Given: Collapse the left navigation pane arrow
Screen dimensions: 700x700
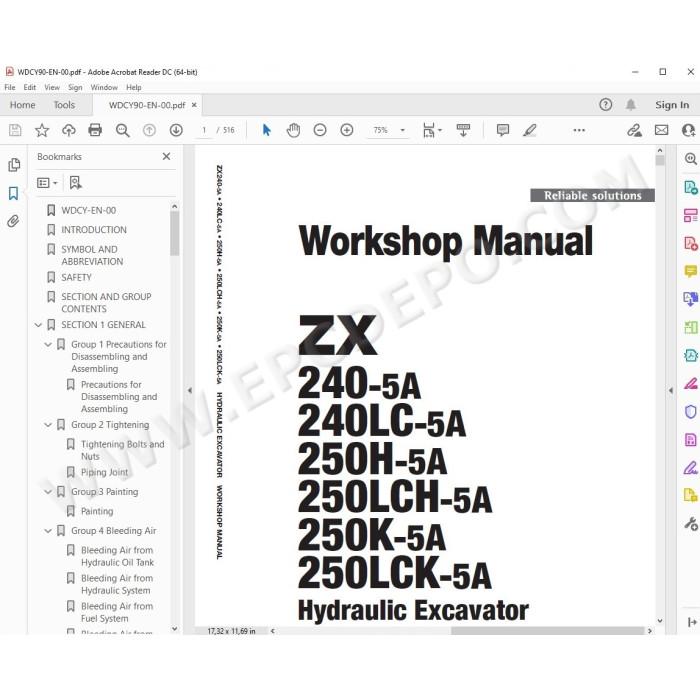Looking at the screenshot, I should (190, 390).
